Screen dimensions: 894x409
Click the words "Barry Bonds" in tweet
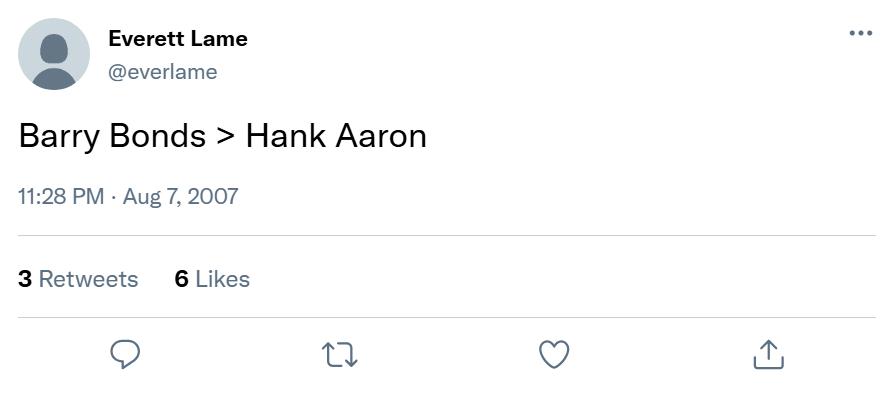[112, 136]
